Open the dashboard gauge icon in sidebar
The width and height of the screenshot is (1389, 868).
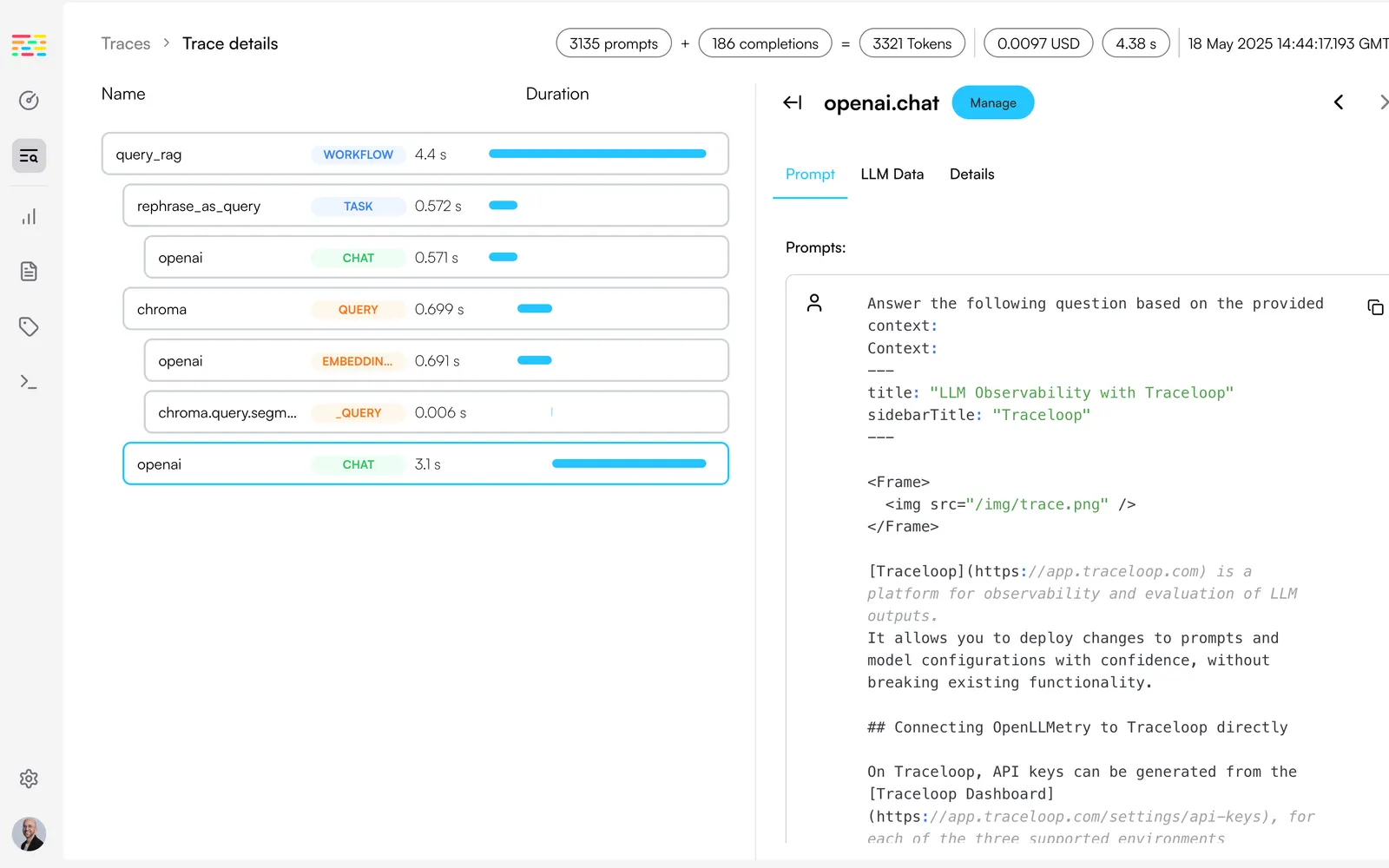29,101
